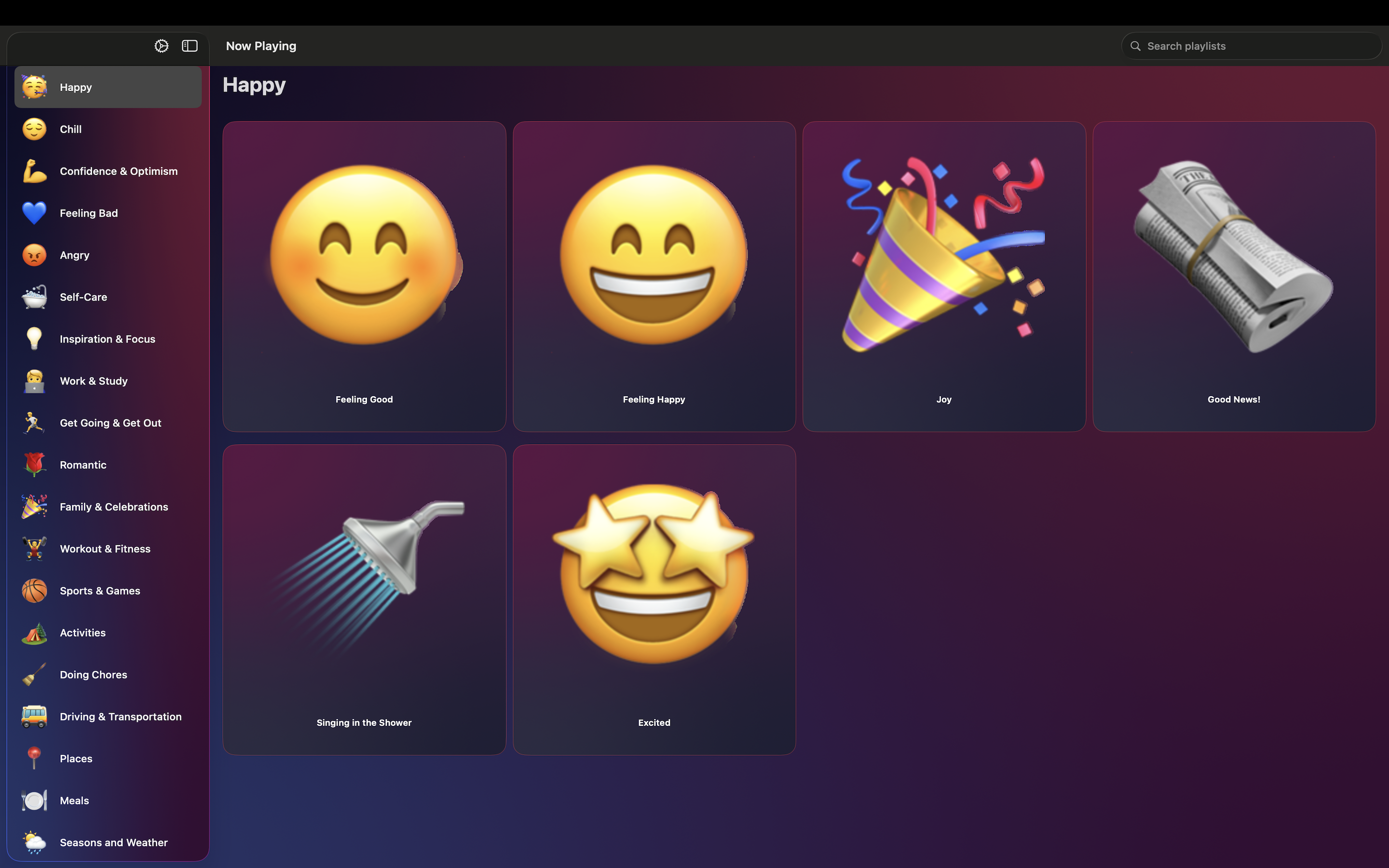The image size is (1389, 868).
Task: Click the light bulb Inspiration & Focus icon
Action: click(x=34, y=339)
